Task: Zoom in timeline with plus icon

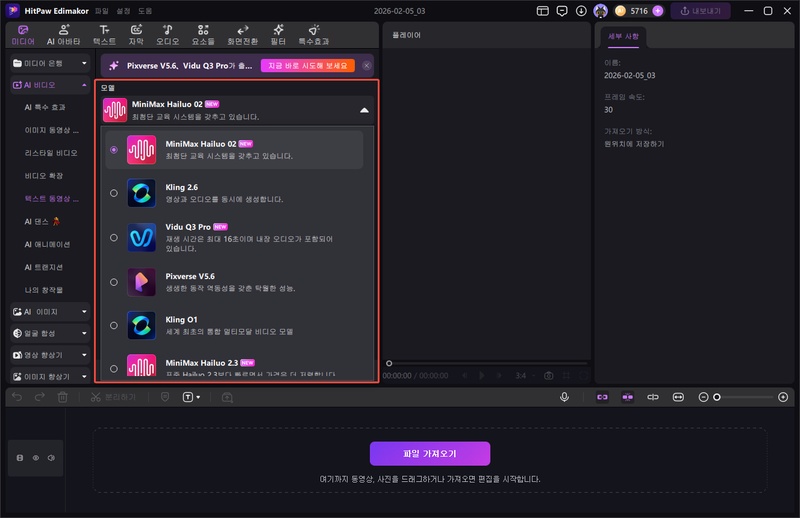Action: pos(783,397)
